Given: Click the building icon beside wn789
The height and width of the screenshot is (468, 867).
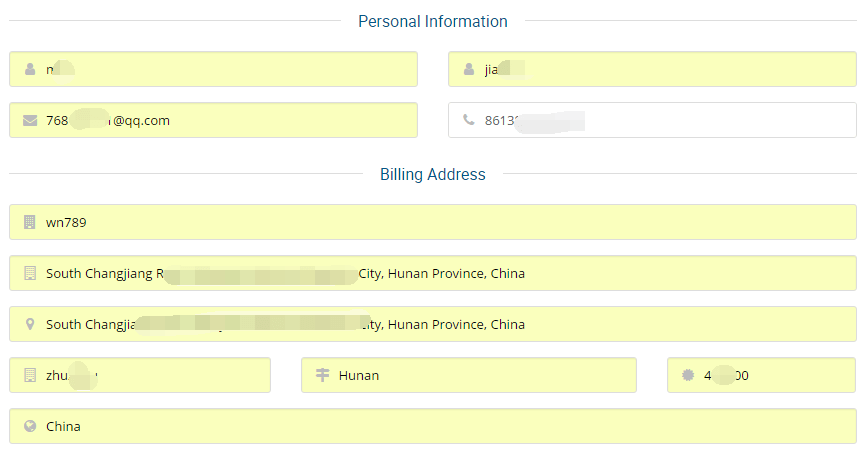Looking at the screenshot, I should 29,223.
